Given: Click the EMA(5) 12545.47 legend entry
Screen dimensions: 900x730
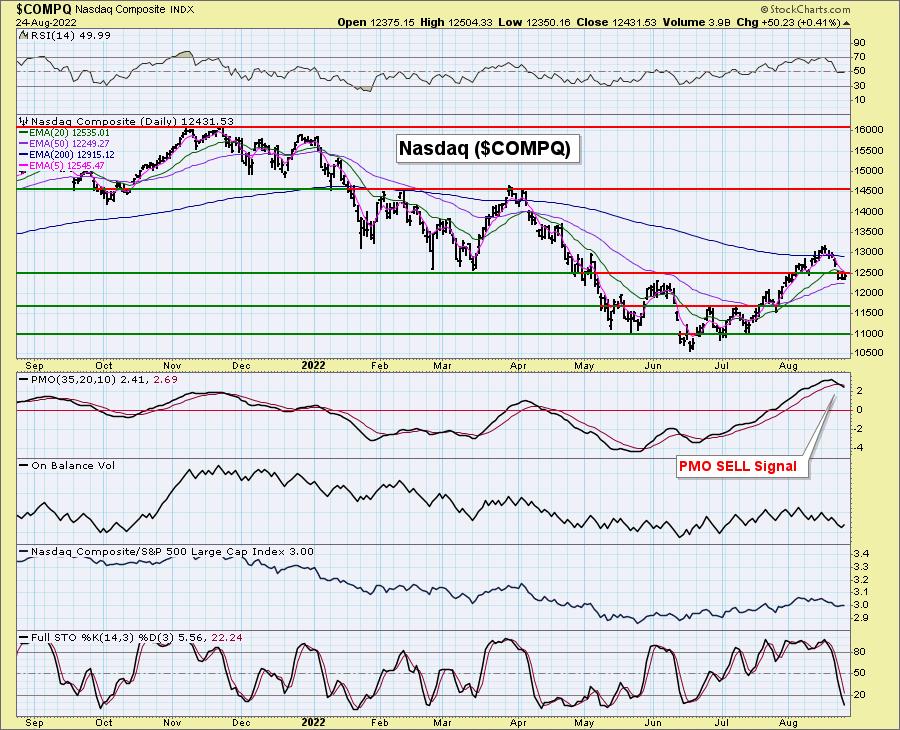Looking at the screenshot, I should (62, 165).
